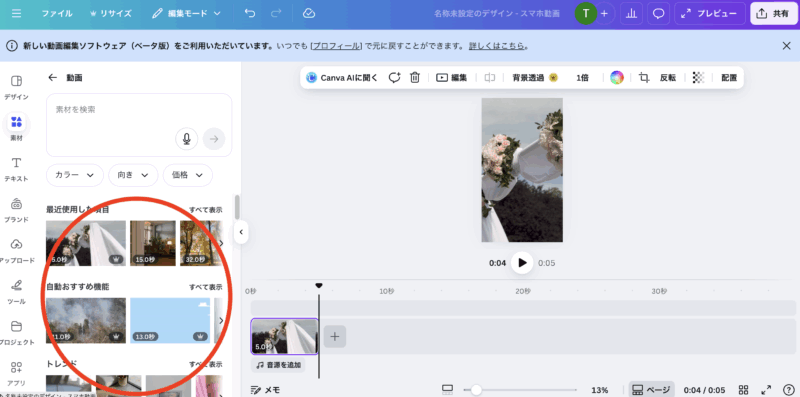Open the 配置 position panel
The image size is (800, 397).
point(729,78)
